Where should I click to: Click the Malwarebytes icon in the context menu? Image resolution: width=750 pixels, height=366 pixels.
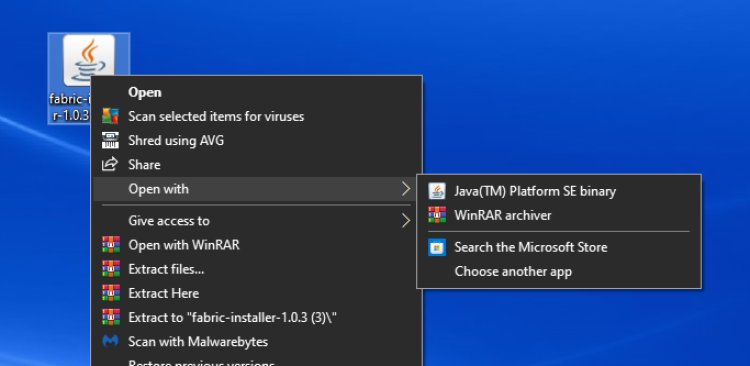point(110,341)
